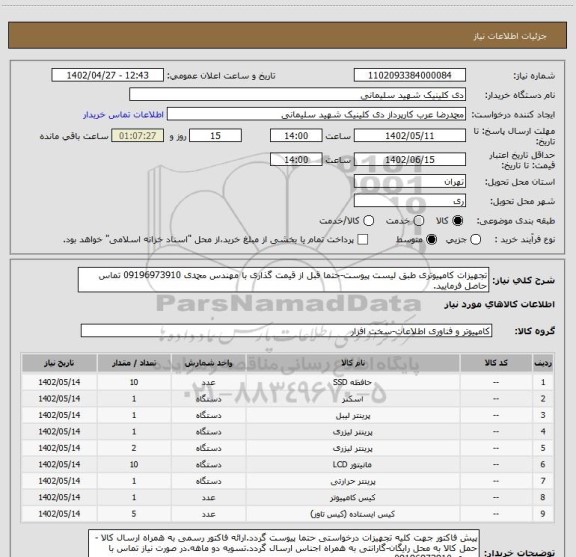Select the متوسط purchase type radio
The width and height of the screenshot is (576, 557).
tap(431, 240)
